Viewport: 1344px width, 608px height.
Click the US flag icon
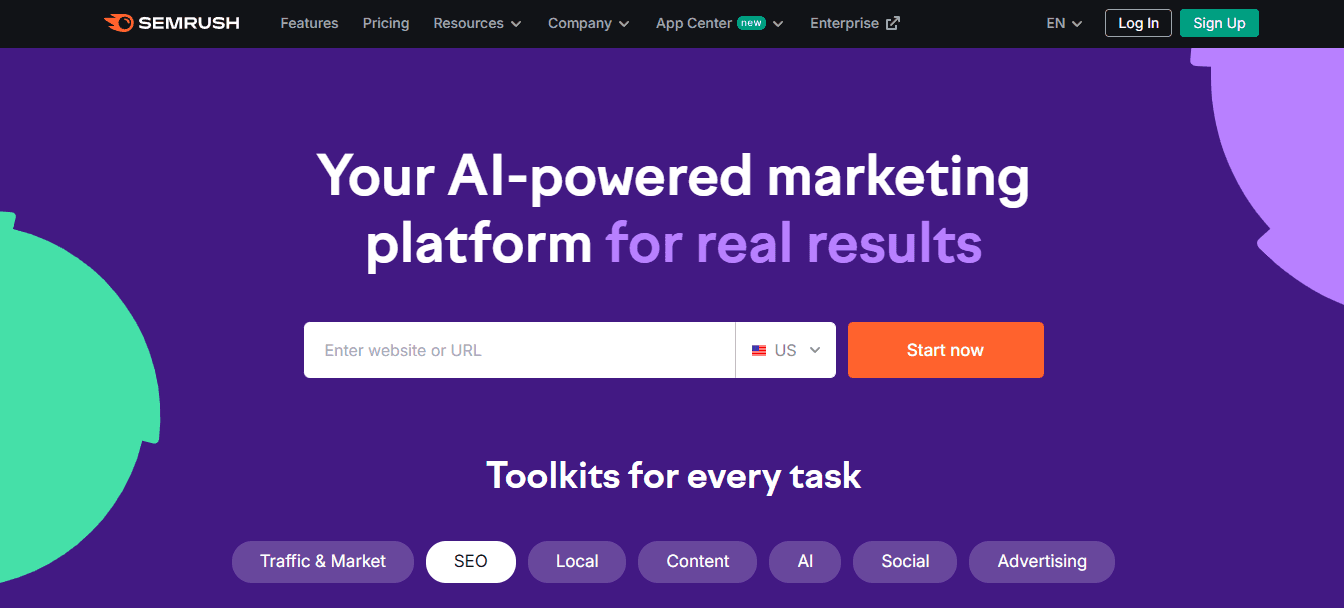tap(759, 350)
